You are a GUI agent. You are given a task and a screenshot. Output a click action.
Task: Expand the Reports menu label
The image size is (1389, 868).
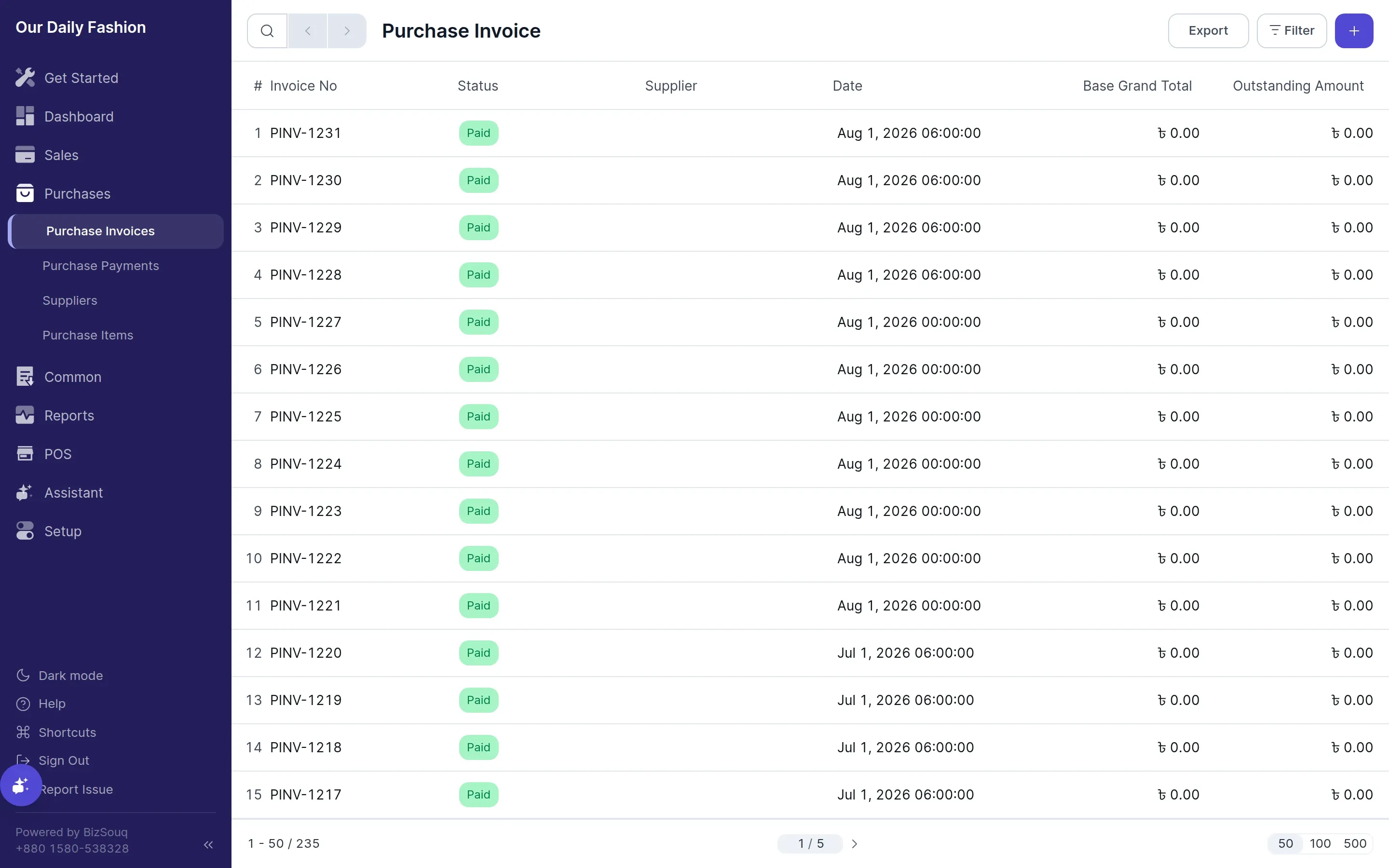[69, 416]
